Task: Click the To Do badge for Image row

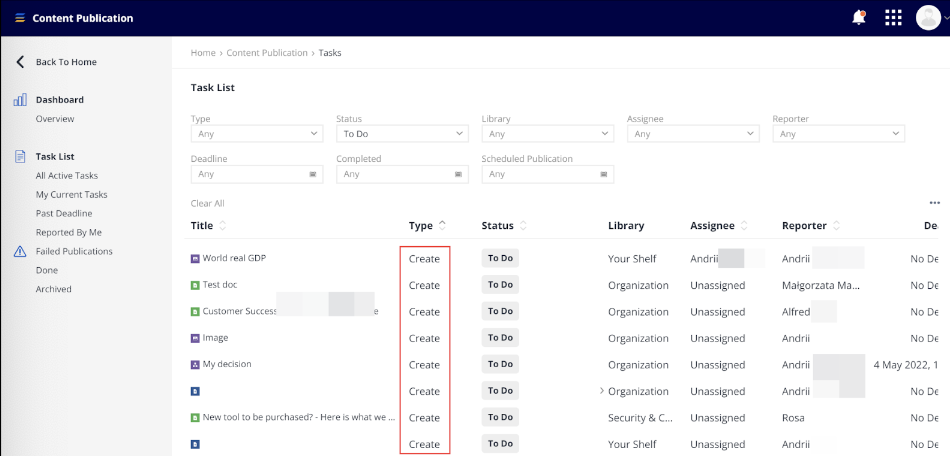Action: click(500, 338)
